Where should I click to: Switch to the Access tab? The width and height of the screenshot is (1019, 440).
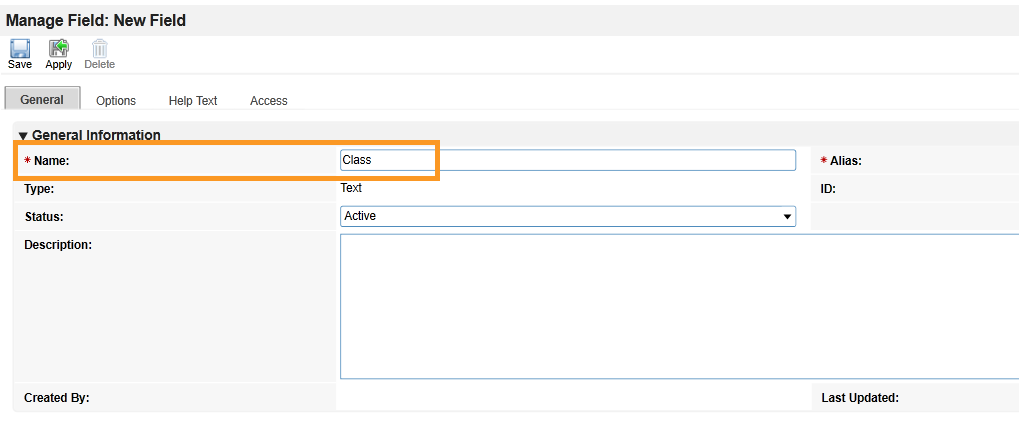point(268,101)
